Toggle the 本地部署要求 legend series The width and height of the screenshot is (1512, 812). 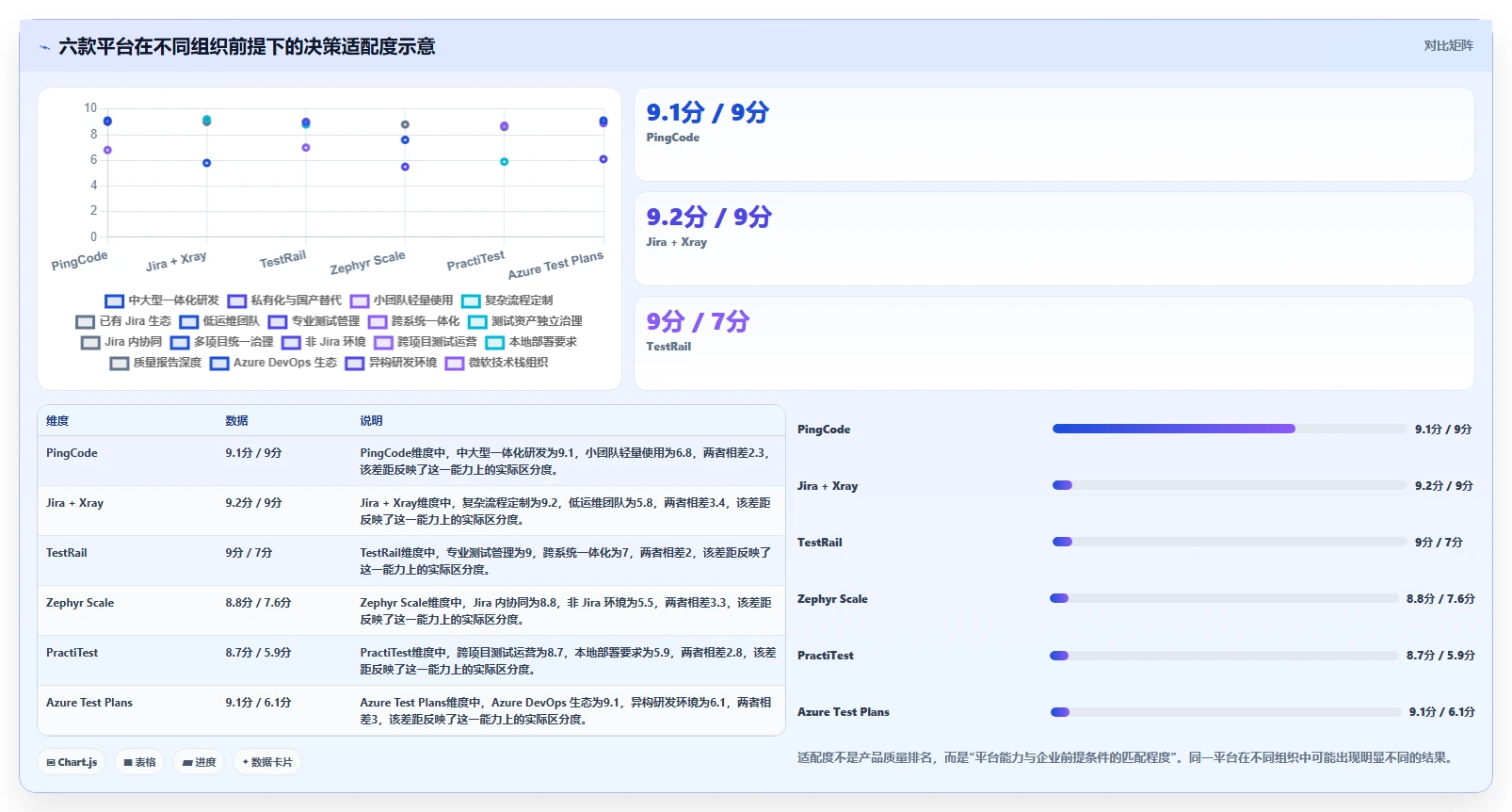click(531, 342)
